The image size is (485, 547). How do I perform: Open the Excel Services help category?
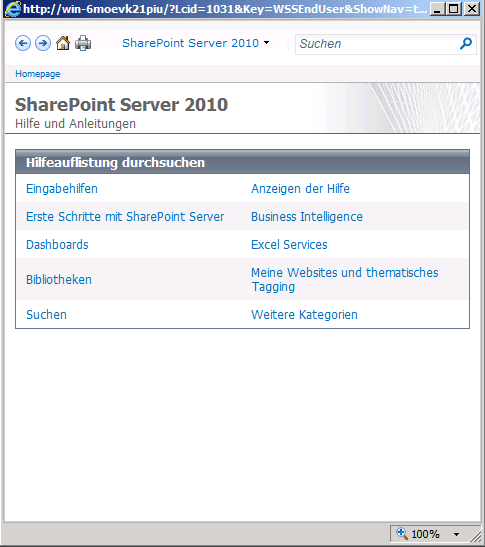[289, 245]
